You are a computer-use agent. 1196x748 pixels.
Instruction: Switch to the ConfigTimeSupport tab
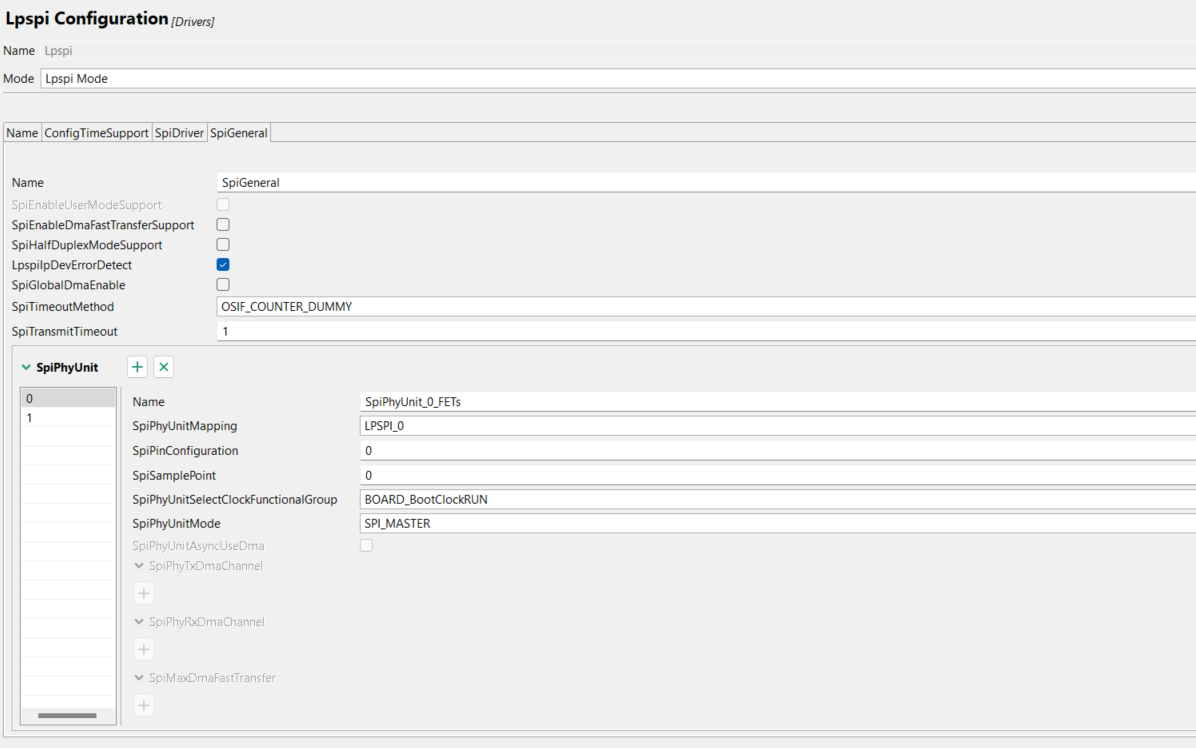[96, 132]
